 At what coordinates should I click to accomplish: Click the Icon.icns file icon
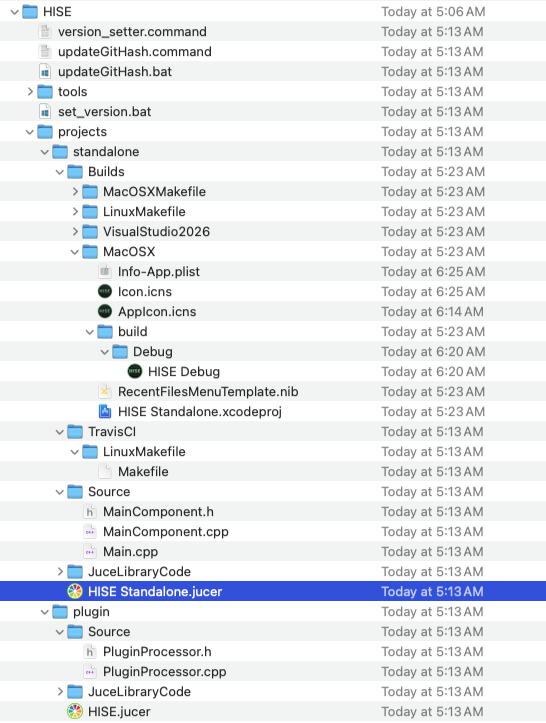pos(105,291)
